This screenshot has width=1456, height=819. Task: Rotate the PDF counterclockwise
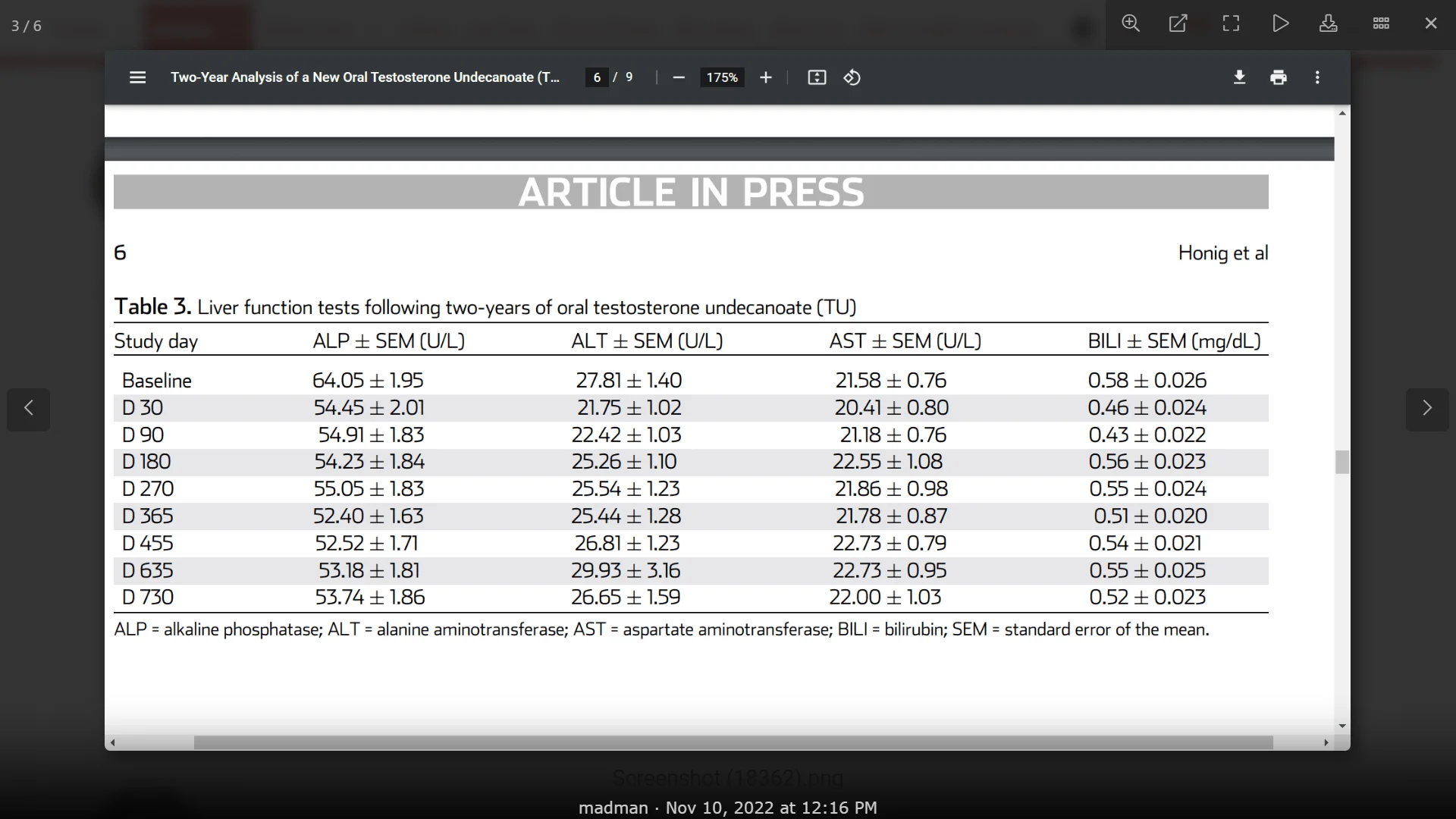point(852,77)
